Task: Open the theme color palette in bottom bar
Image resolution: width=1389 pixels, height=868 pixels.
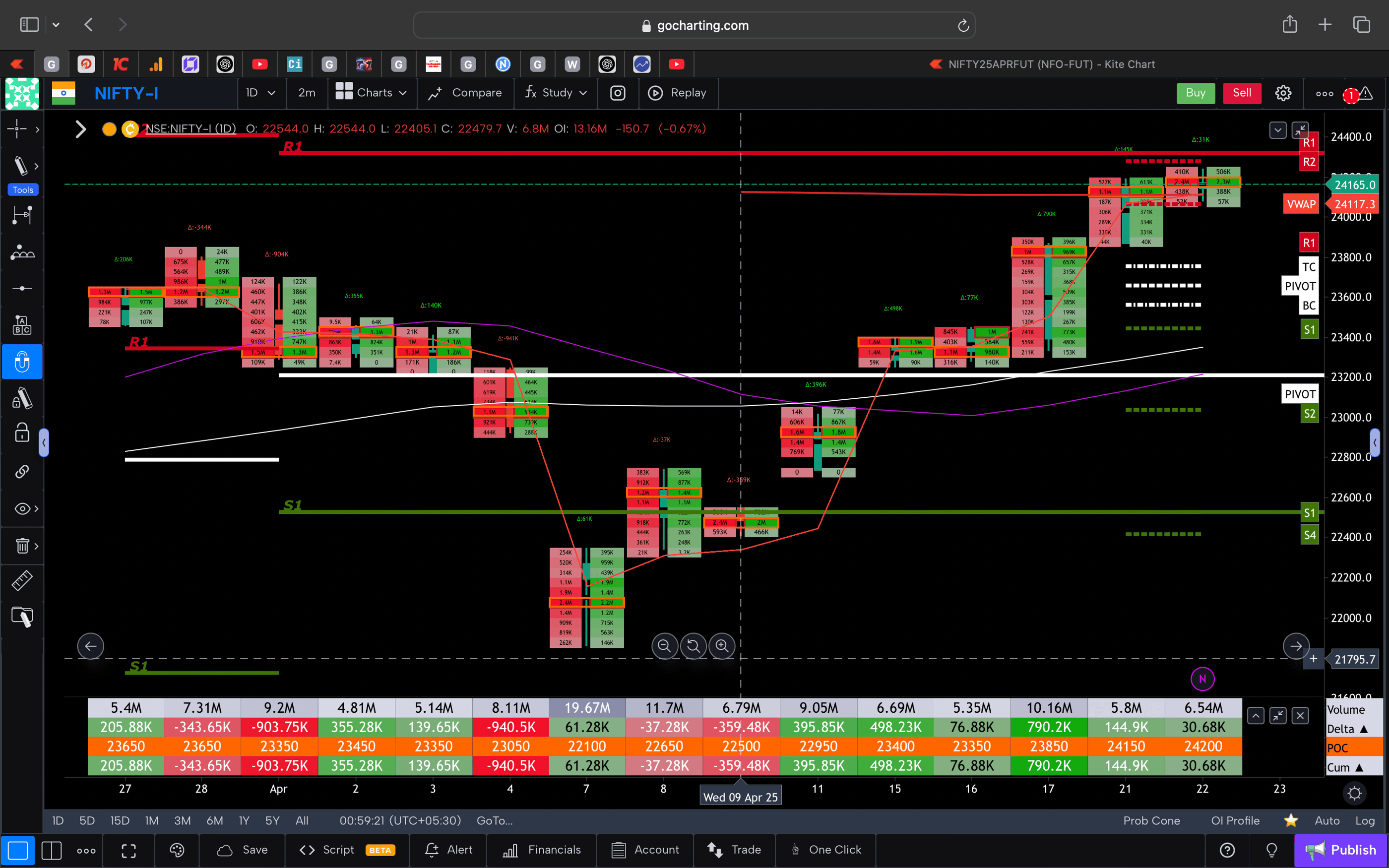Action: tap(177, 850)
